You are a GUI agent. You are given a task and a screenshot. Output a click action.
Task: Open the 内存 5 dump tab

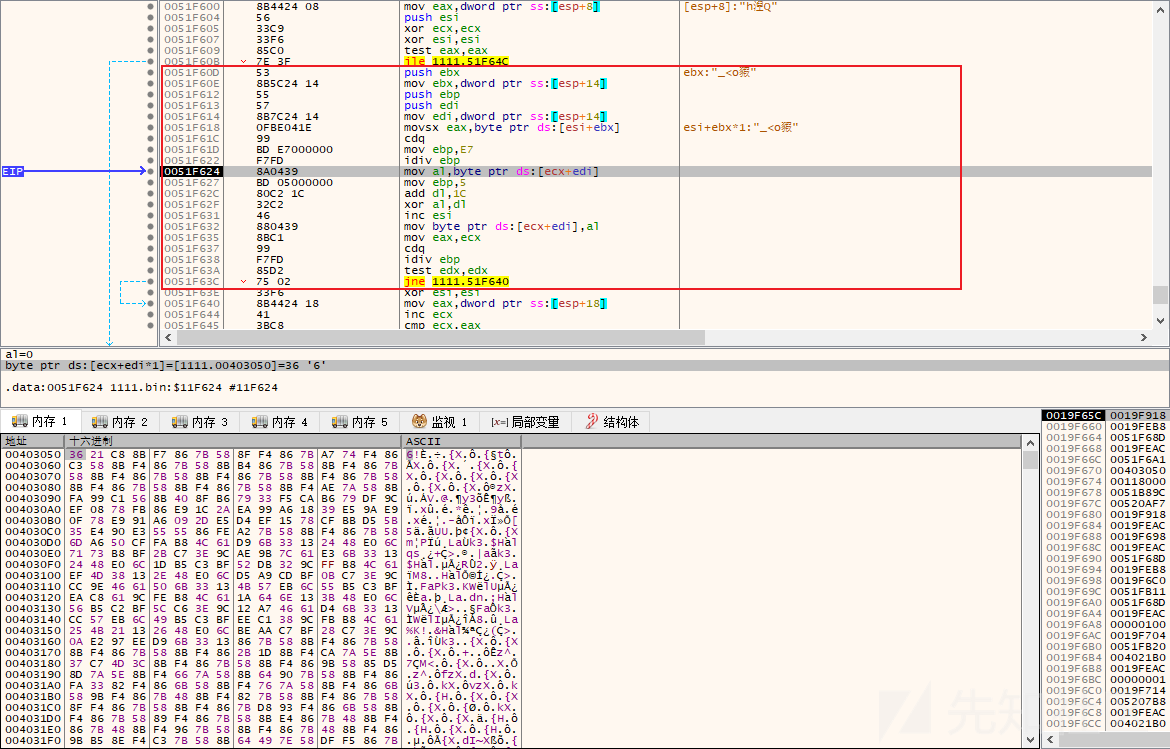pyautogui.click(x=360, y=421)
